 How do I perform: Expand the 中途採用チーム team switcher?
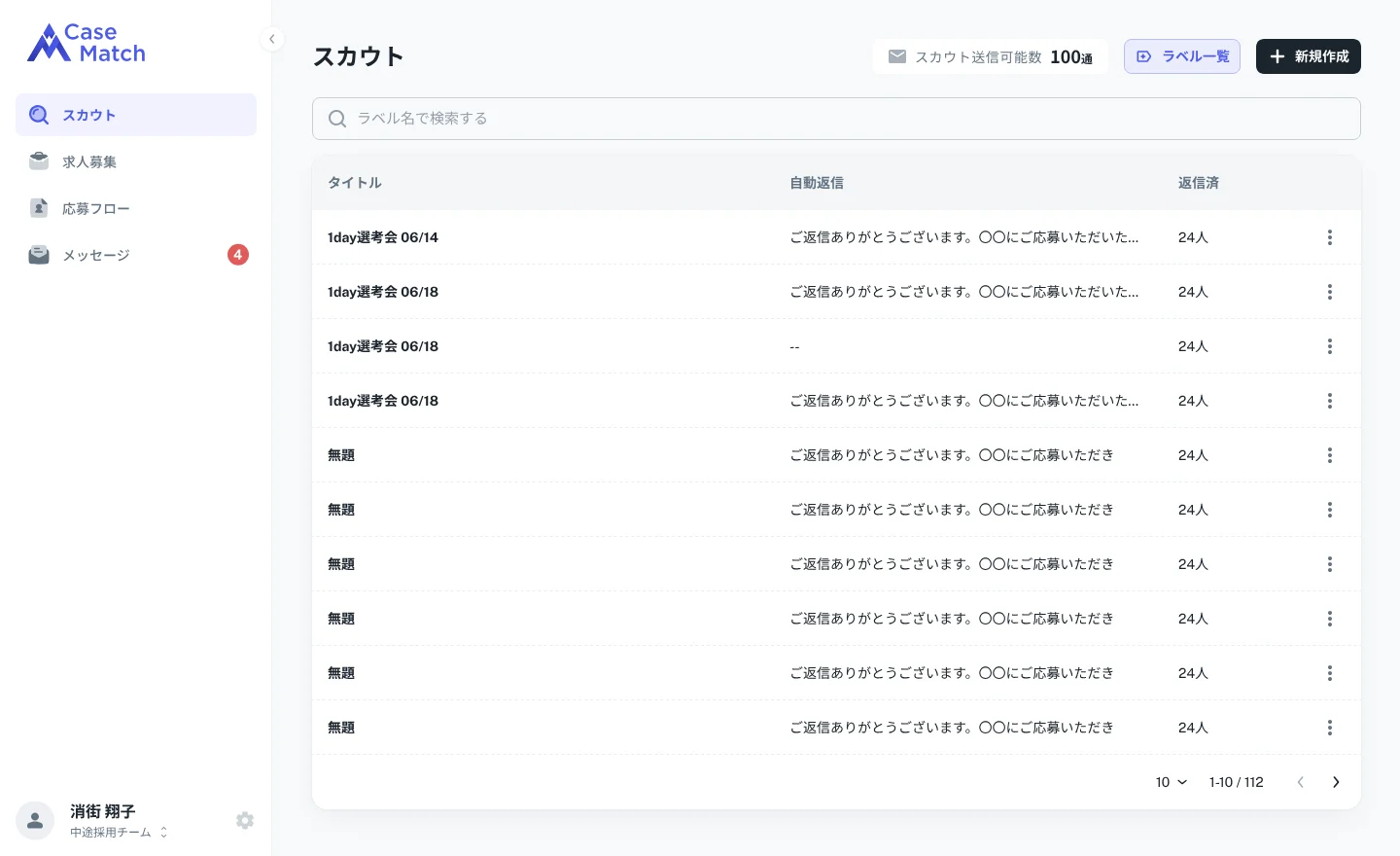pyautogui.click(x=119, y=833)
